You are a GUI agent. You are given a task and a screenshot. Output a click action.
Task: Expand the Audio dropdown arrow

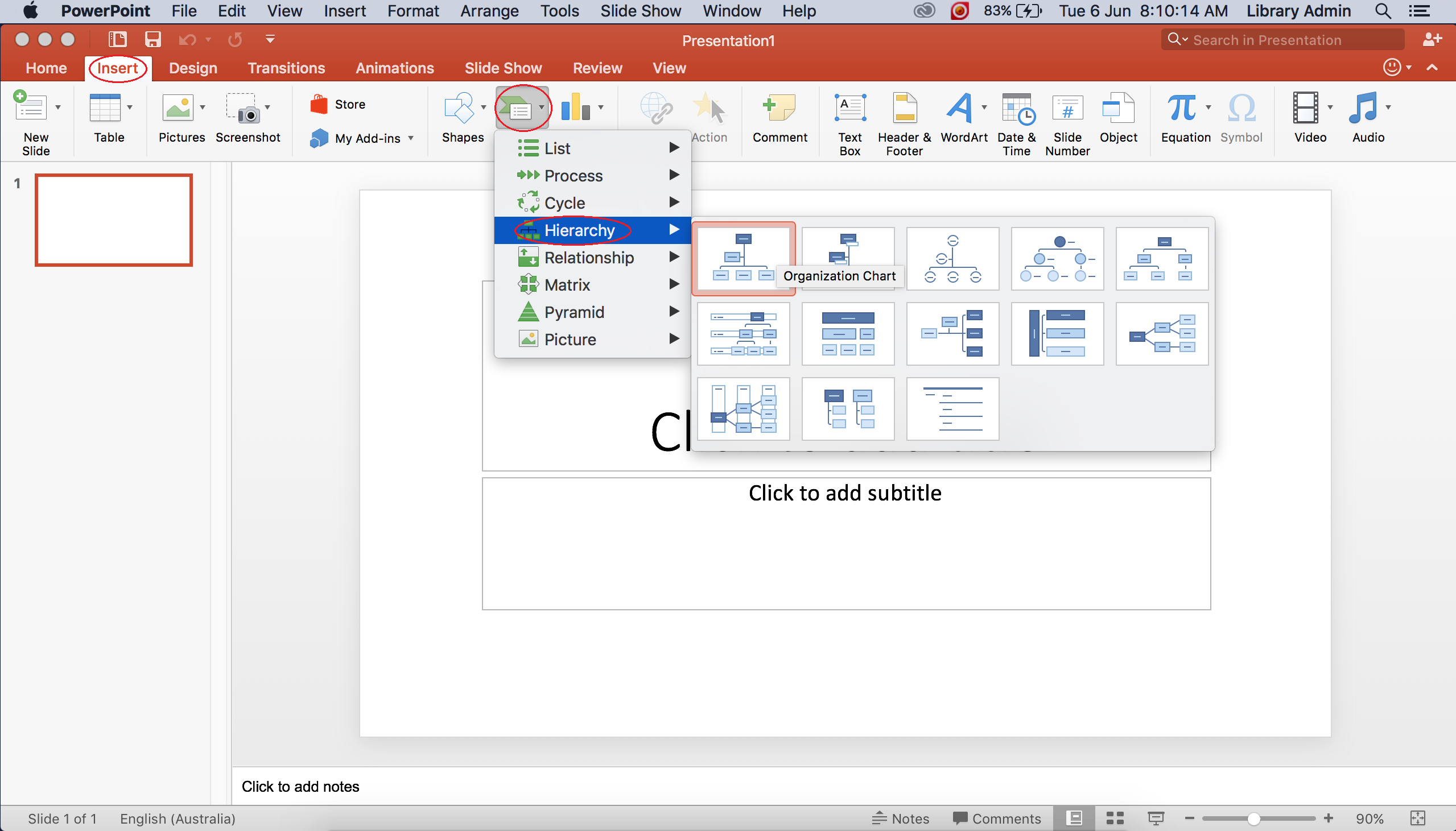[1389, 108]
